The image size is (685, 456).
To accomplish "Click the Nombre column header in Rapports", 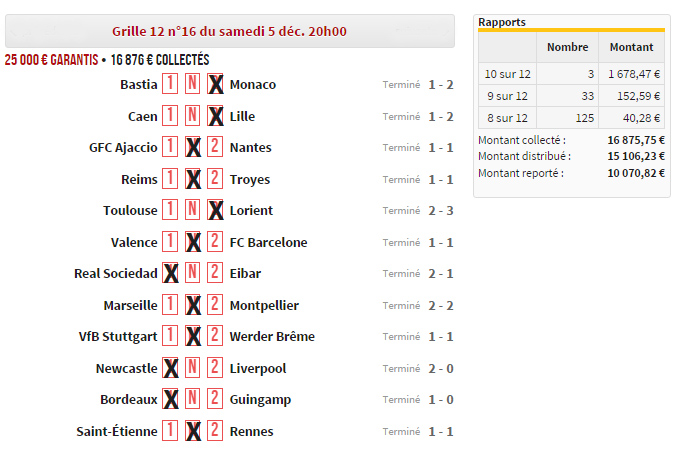I will [x=567, y=47].
